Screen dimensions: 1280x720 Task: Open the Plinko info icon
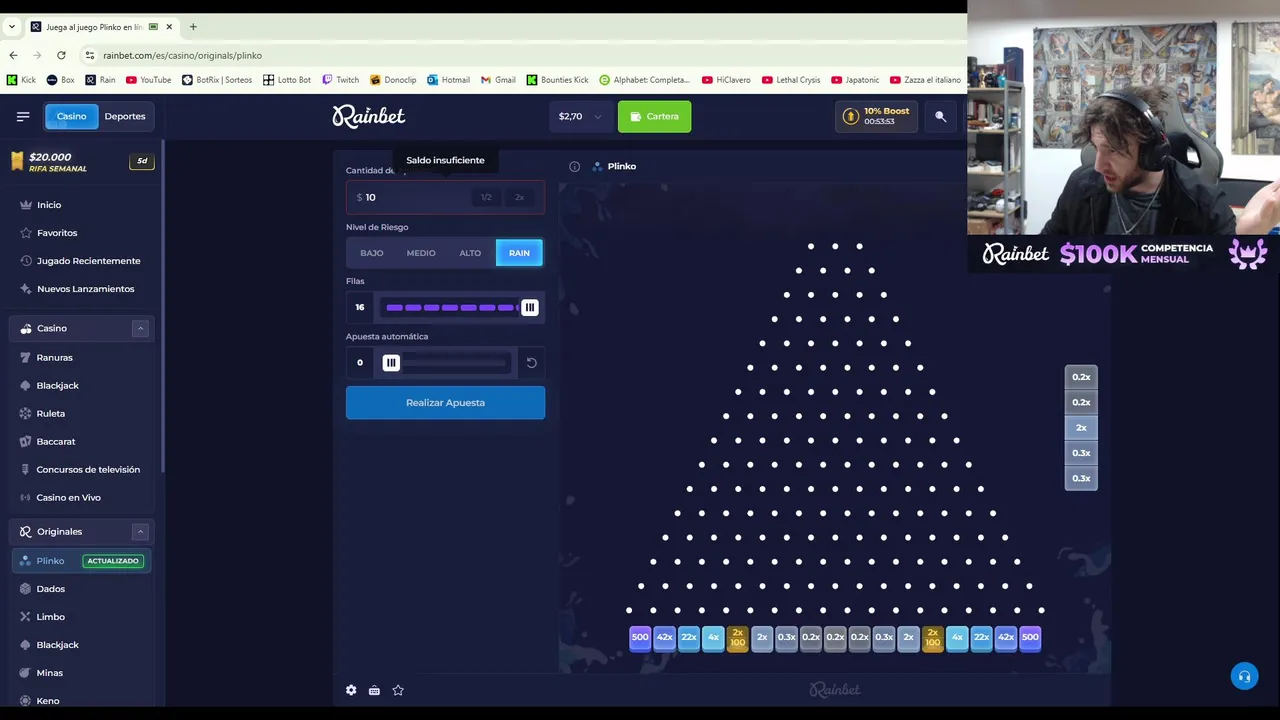tap(574, 166)
